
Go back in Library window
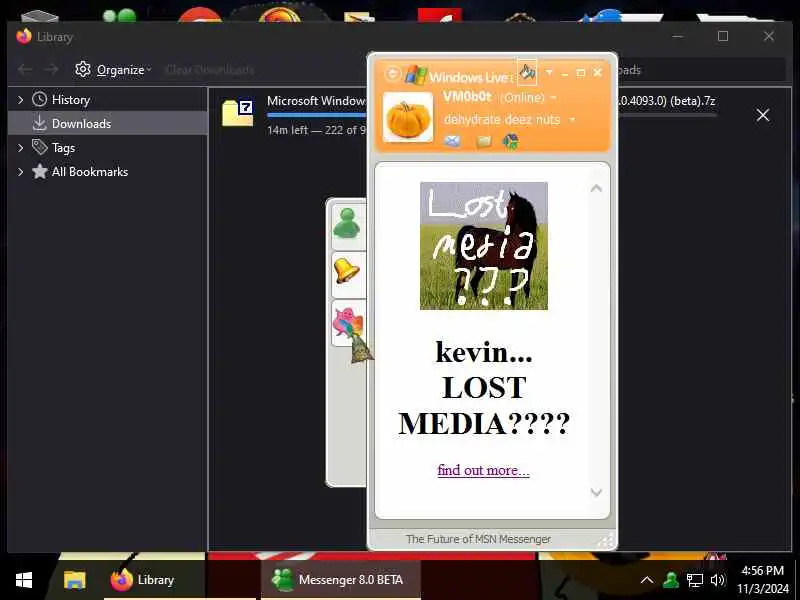[24, 69]
